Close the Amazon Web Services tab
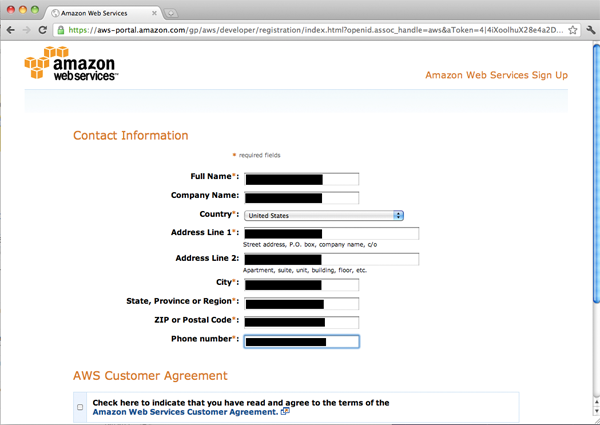600x425 pixels. 154,13
